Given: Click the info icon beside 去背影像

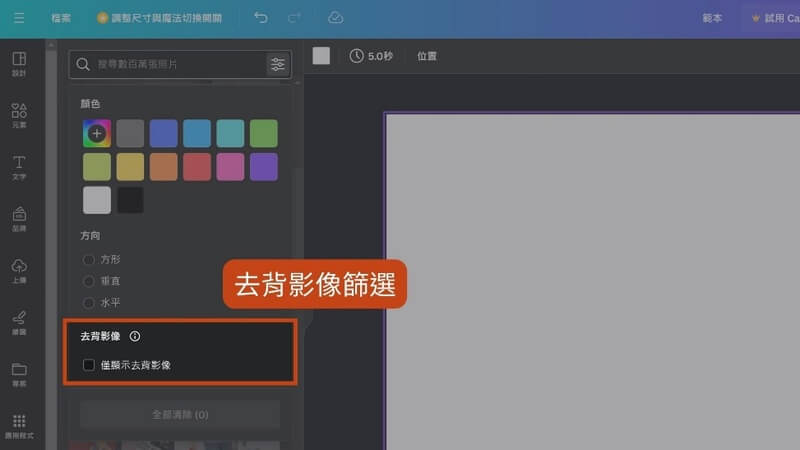Looking at the screenshot, I should pos(135,337).
